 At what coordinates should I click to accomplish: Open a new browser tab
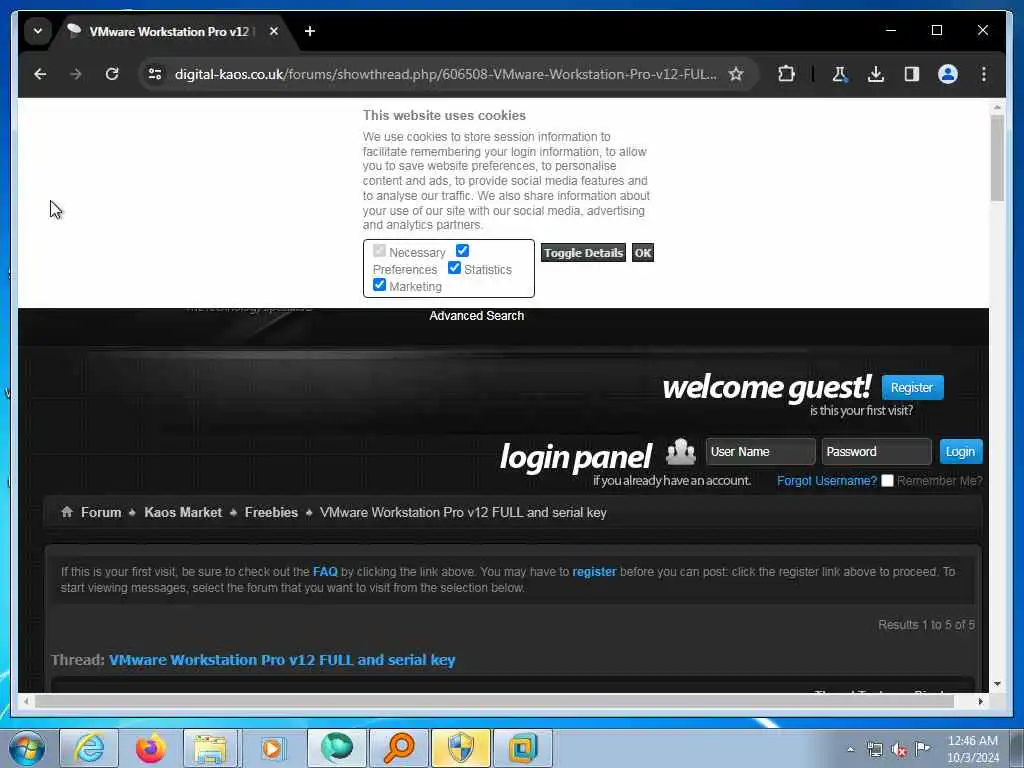point(310,31)
